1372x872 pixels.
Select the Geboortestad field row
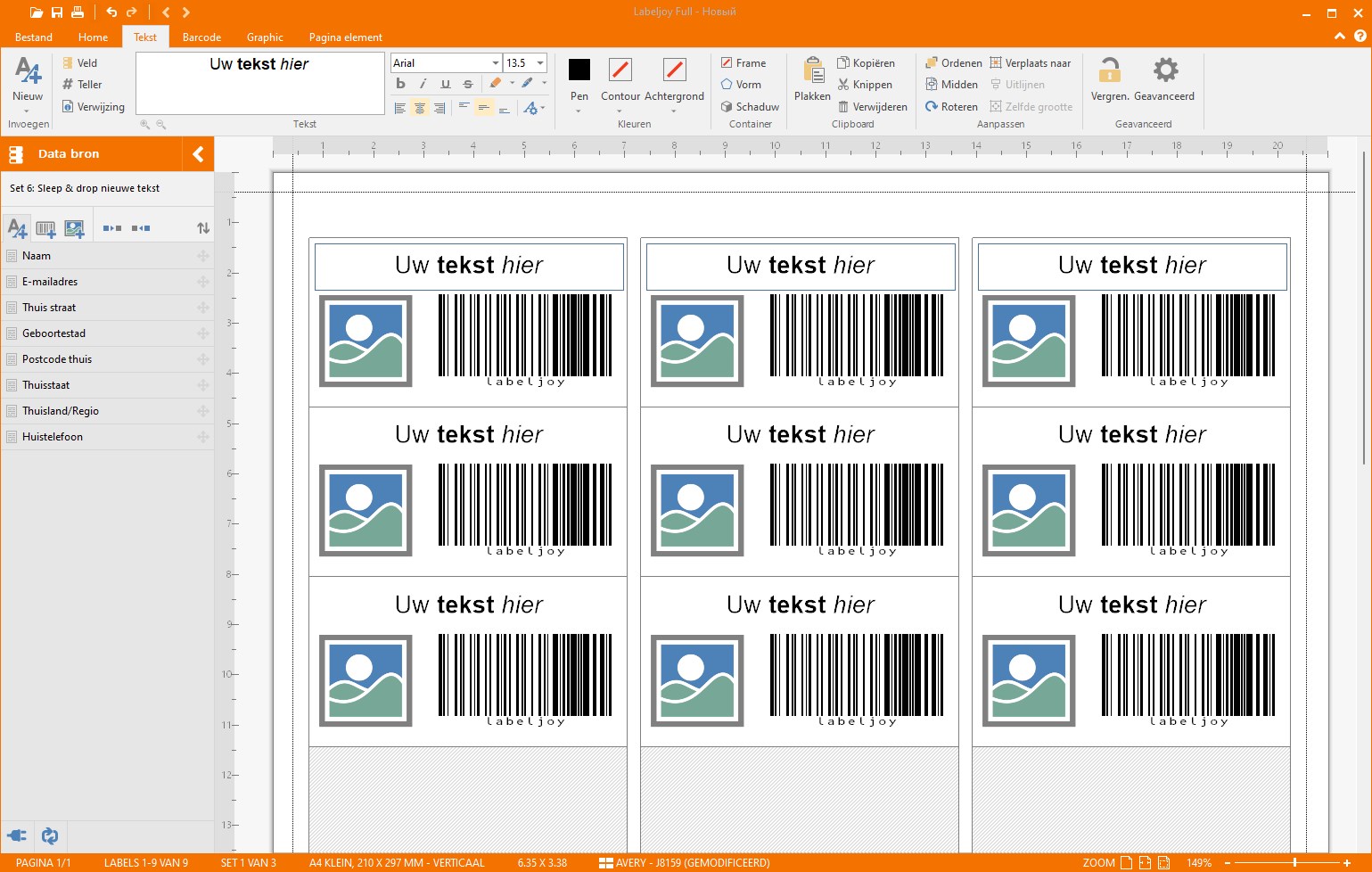[108, 333]
